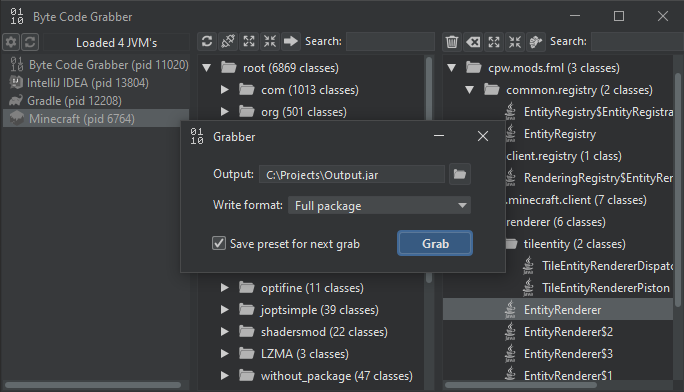This screenshot has width=684, height=392.
Task: Close the Grabber dialog
Action: click(x=483, y=136)
